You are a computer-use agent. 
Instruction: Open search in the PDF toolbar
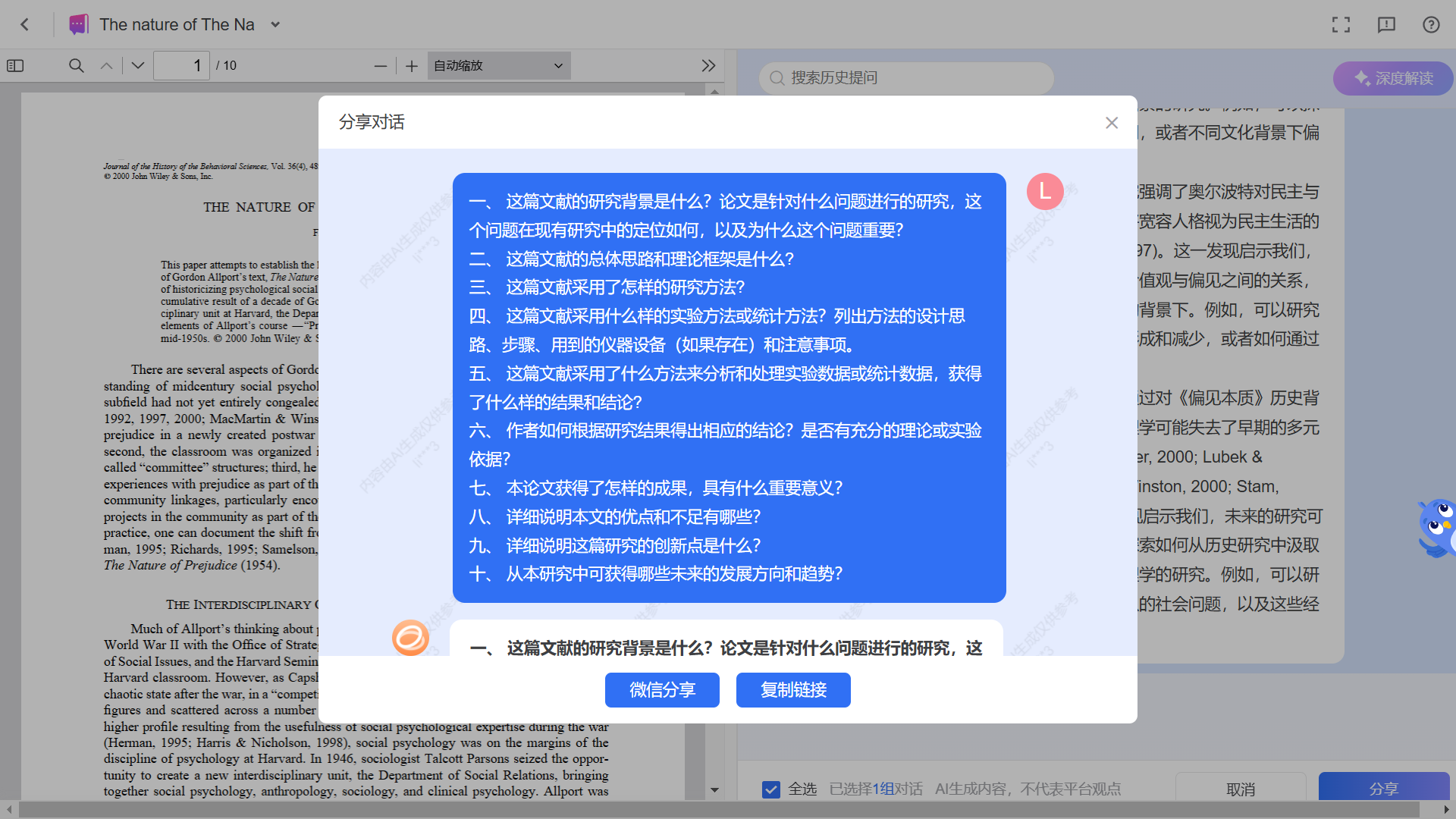point(76,65)
